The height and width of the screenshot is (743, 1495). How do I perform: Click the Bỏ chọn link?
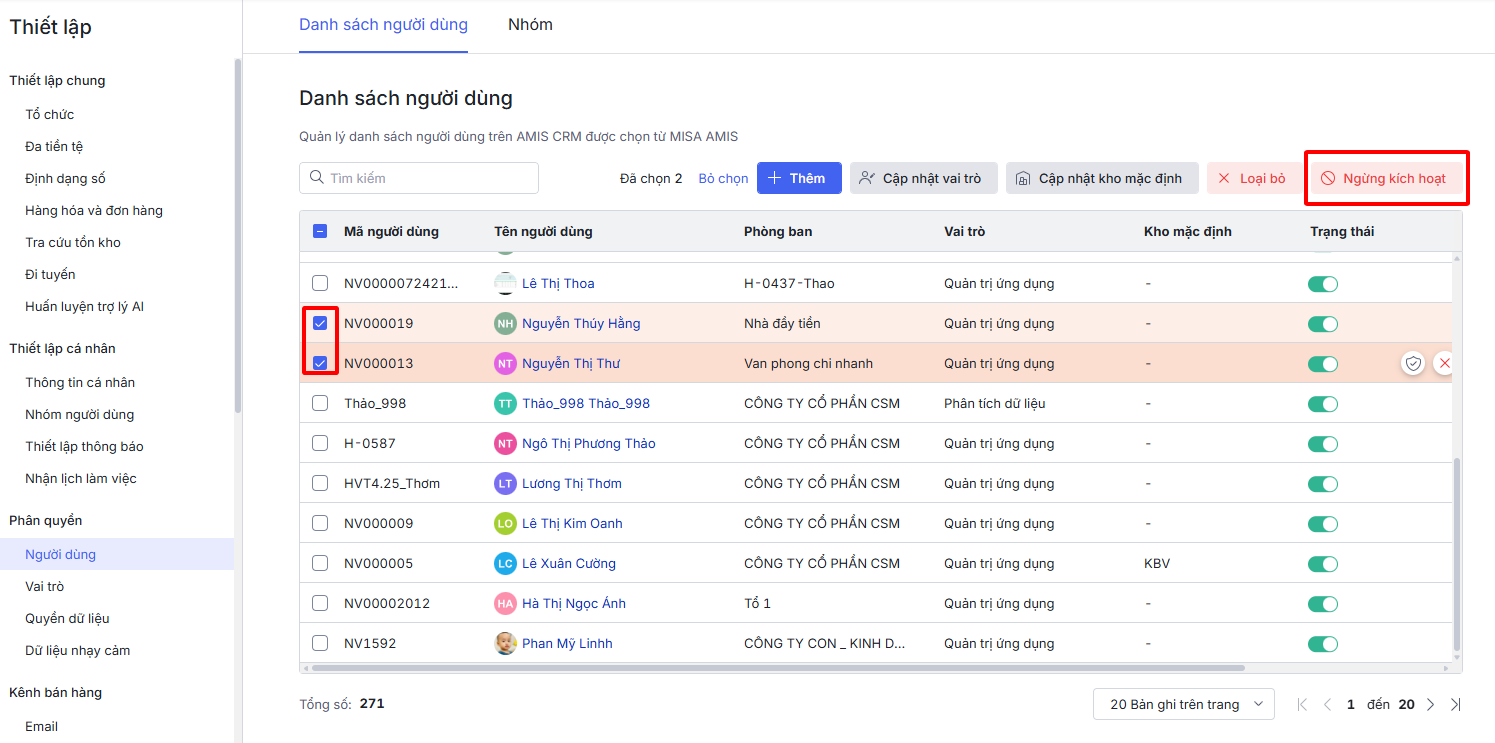tap(723, 178)
